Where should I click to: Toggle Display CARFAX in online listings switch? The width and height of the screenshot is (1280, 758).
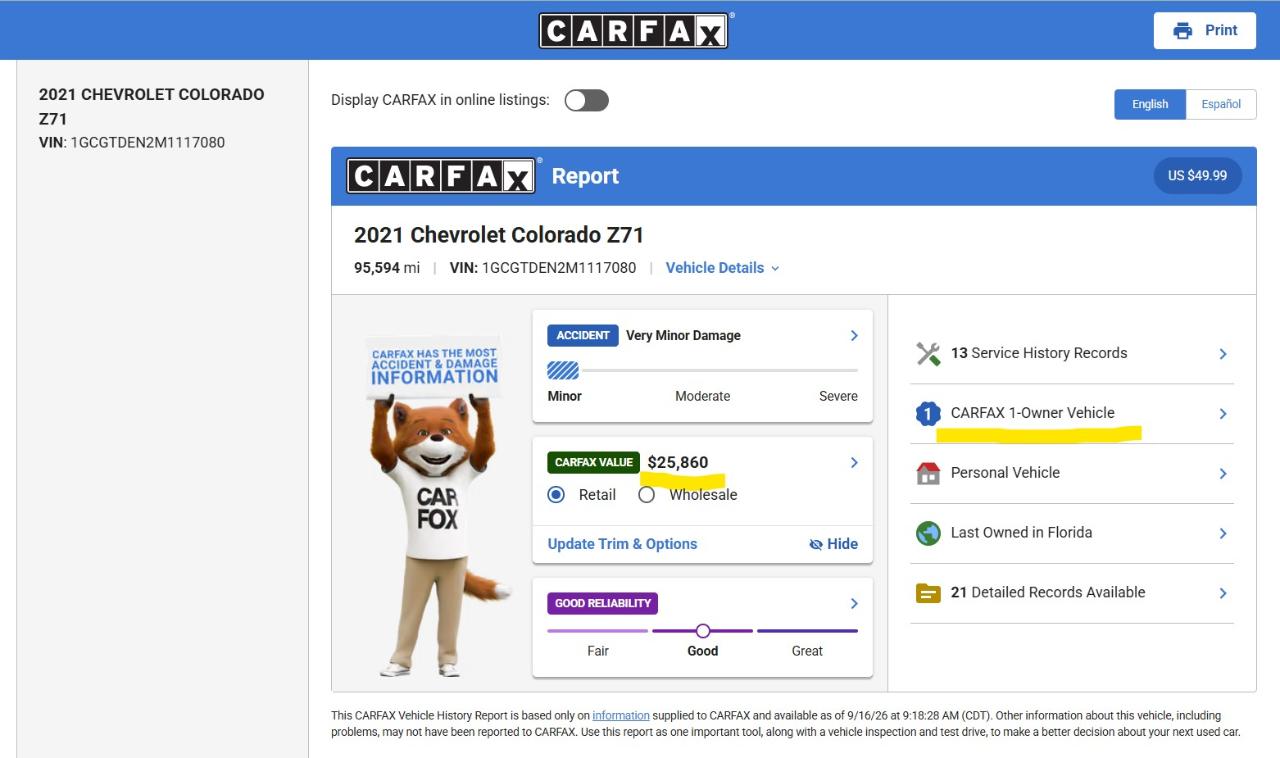pos(586,100)
